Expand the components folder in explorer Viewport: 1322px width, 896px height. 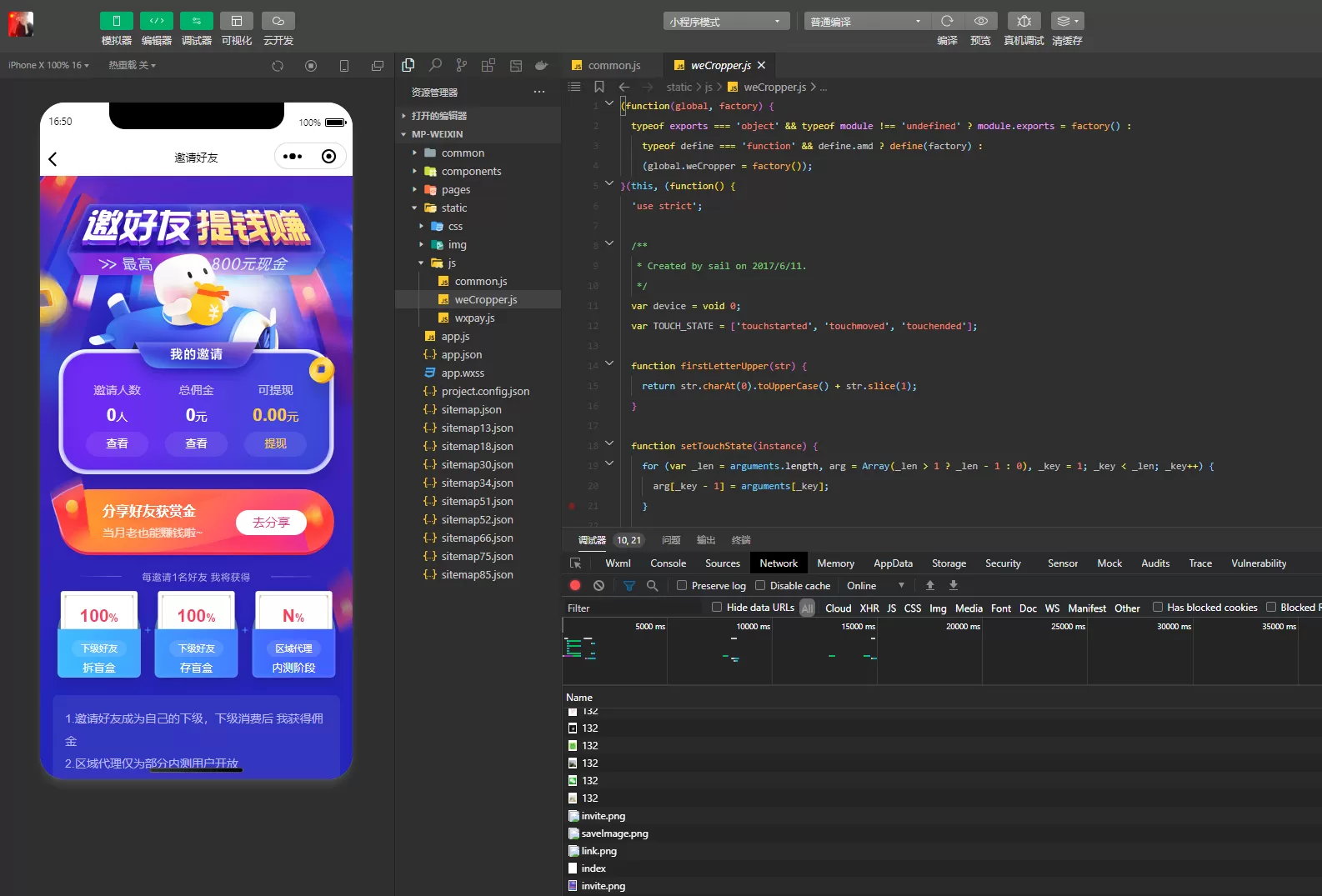471,172
